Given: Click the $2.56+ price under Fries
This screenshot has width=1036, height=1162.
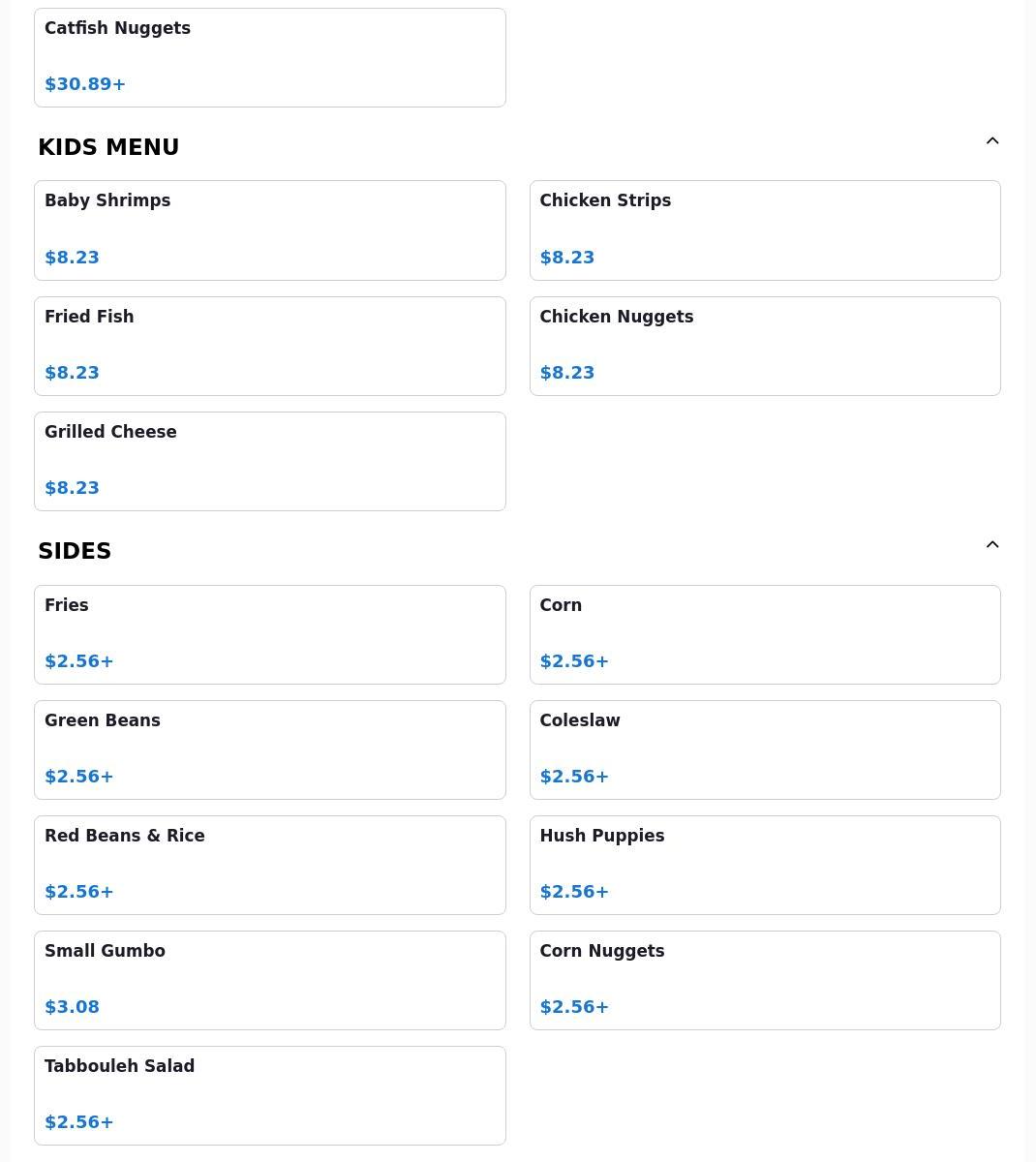Looking at the screenshot, I should tap(79, 661).
